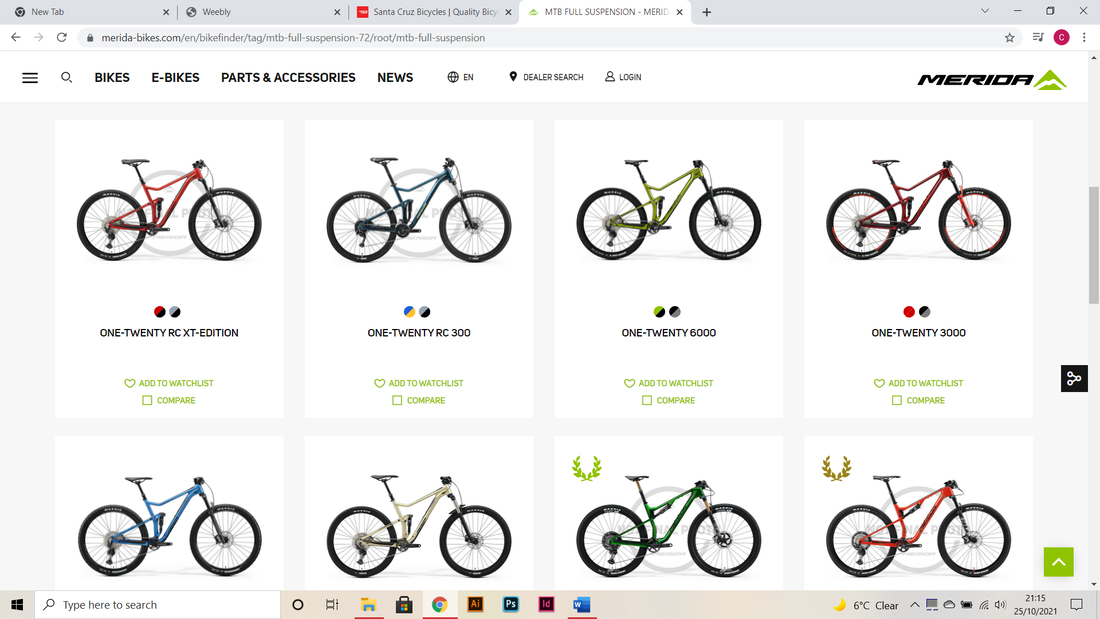The width and height of the screenshot is (1100, 619).
Task: Click the address bar URL
Action: [x=293, y=38]
